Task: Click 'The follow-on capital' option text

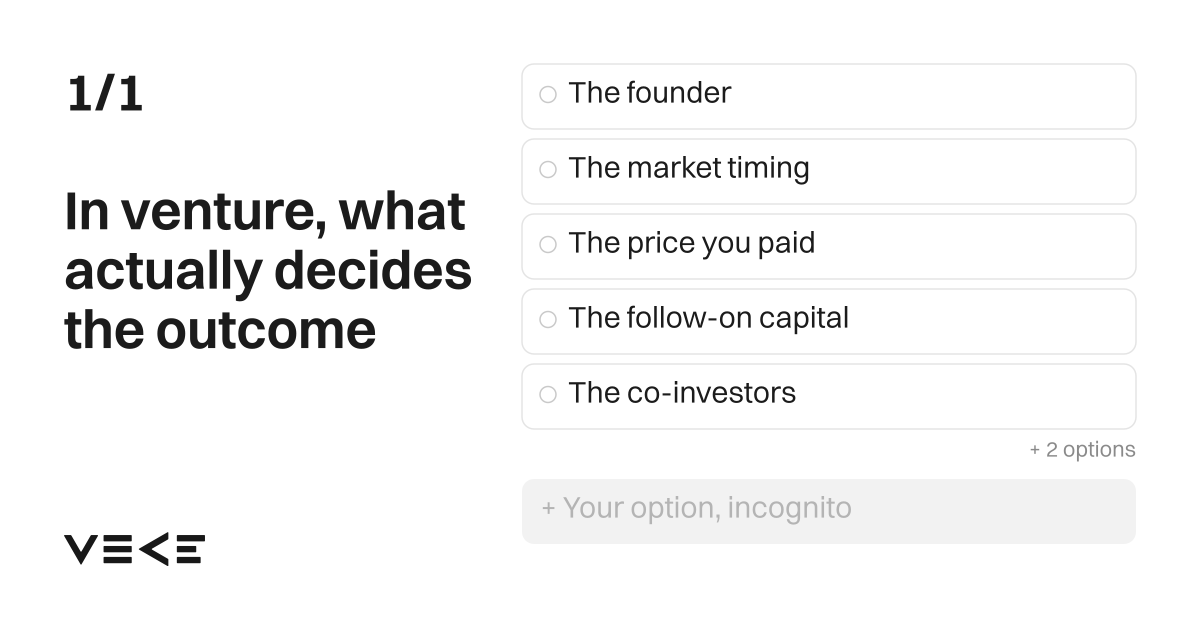Action: [x=709, y=318]
